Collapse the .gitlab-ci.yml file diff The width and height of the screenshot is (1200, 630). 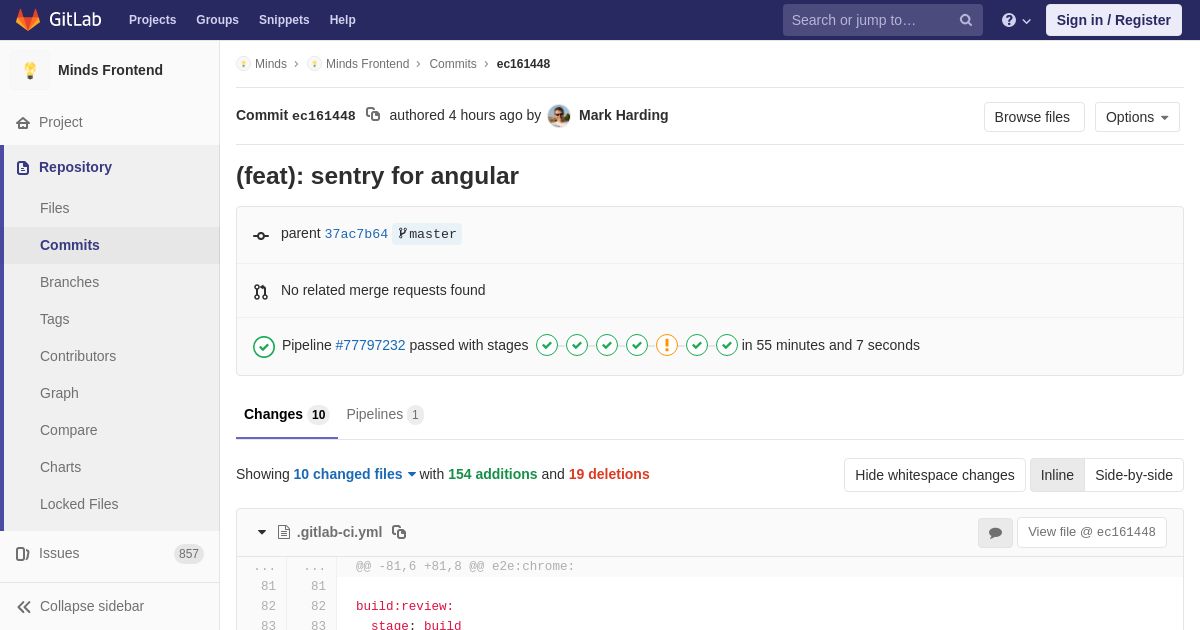[262, 532]
